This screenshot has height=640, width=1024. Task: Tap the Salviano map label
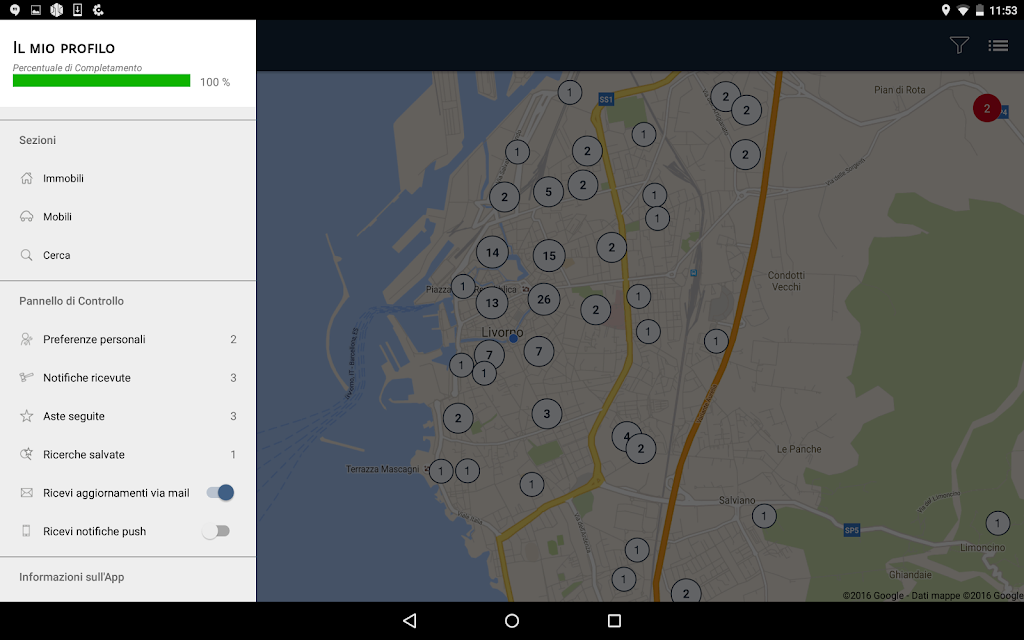(x=737, y=500)
